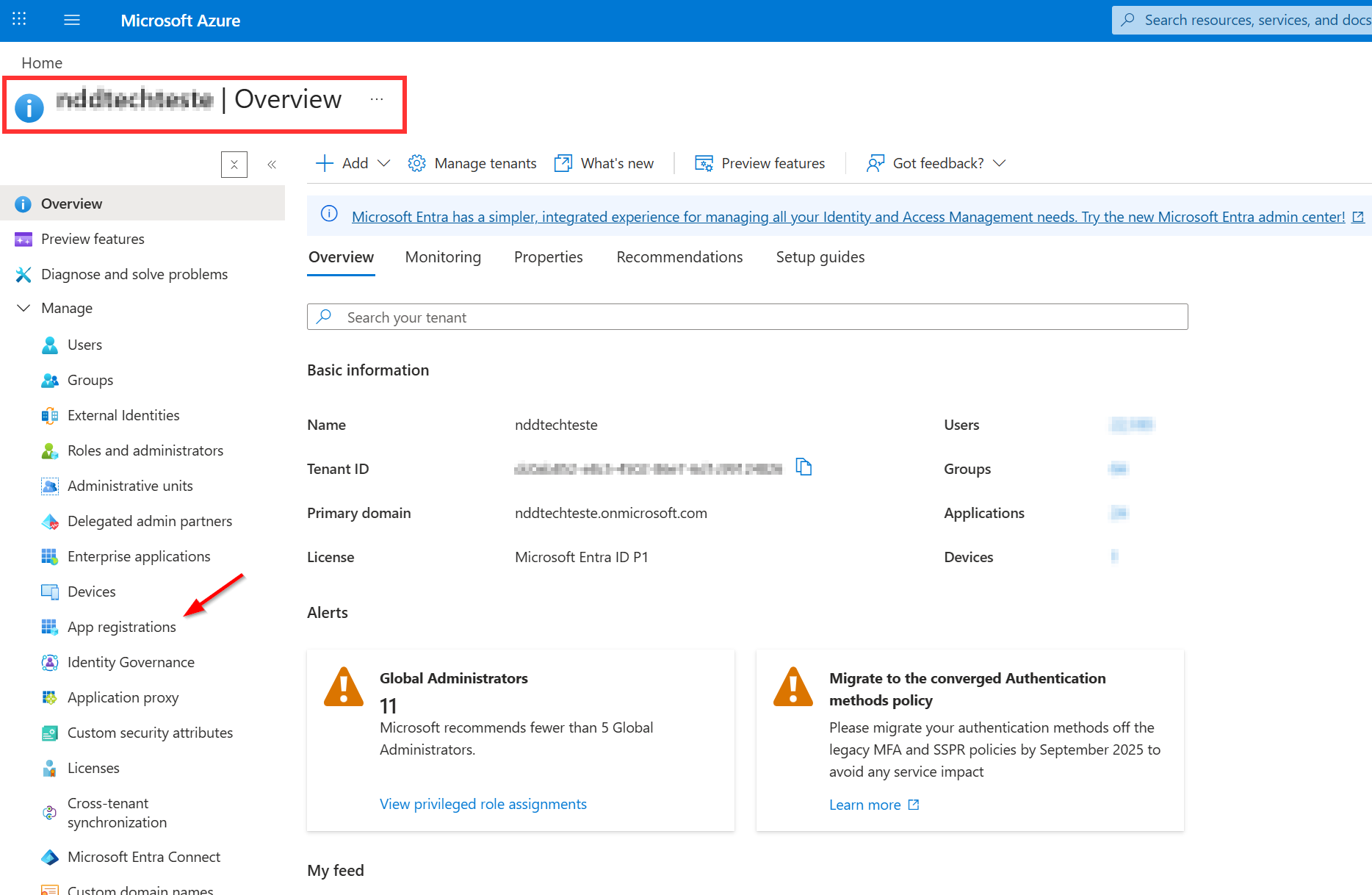Open Enterprise applications from sidebar
The height and width of the screenshot is (895, 1372).
pos(138,556)
